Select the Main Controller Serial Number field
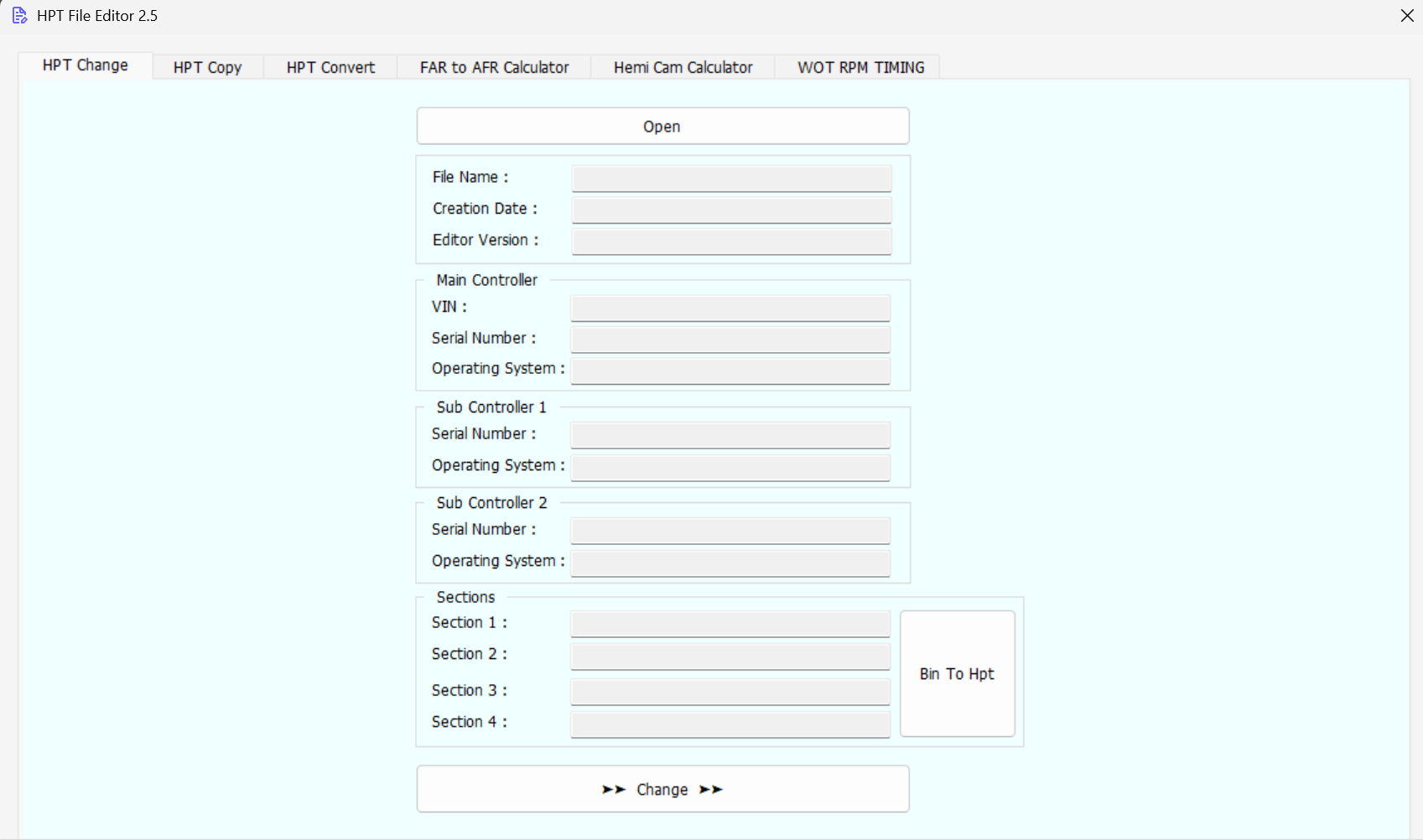The image size is (1423, 840). [730, 339]
